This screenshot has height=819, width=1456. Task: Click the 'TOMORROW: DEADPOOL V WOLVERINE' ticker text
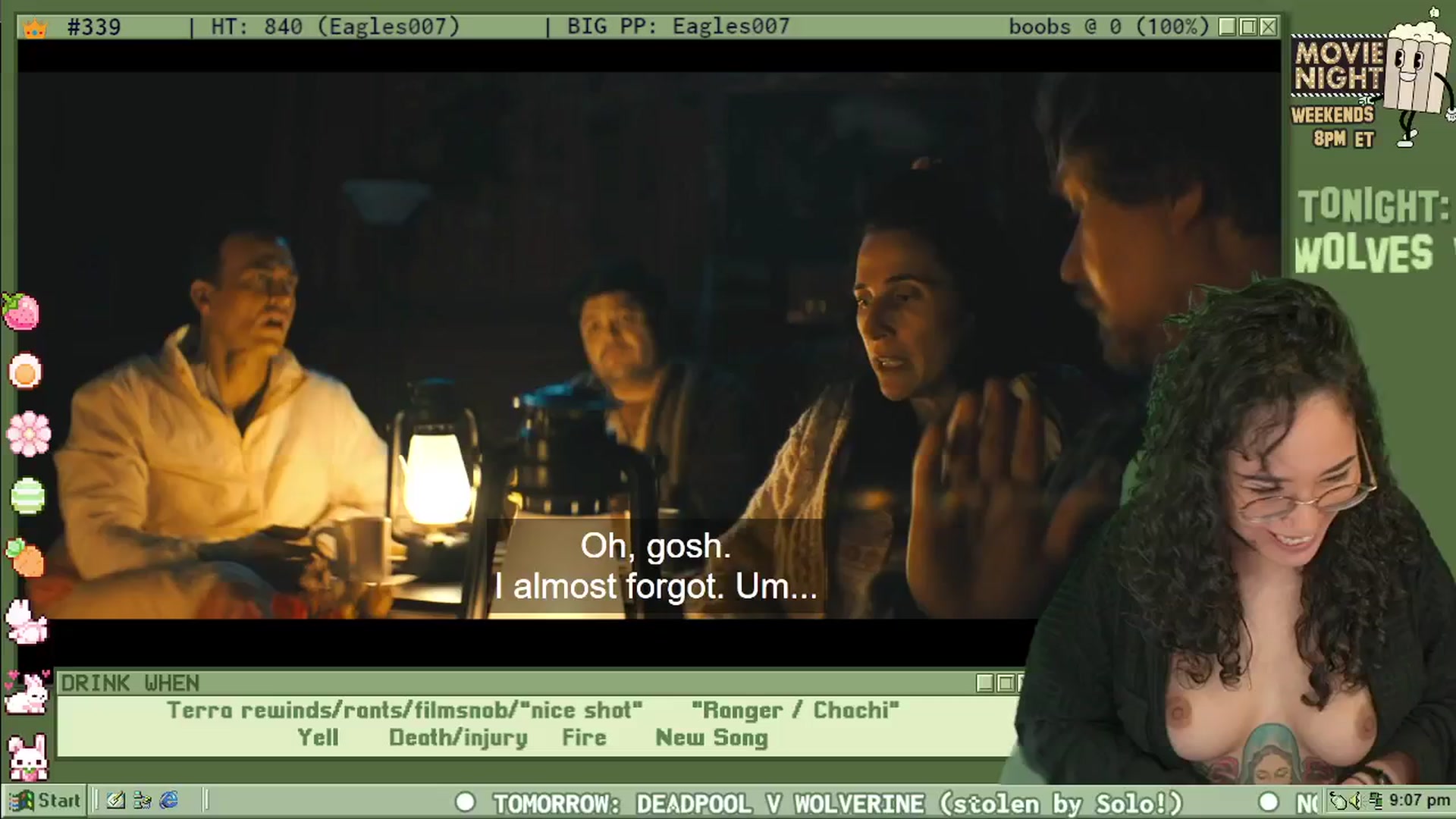709,803
